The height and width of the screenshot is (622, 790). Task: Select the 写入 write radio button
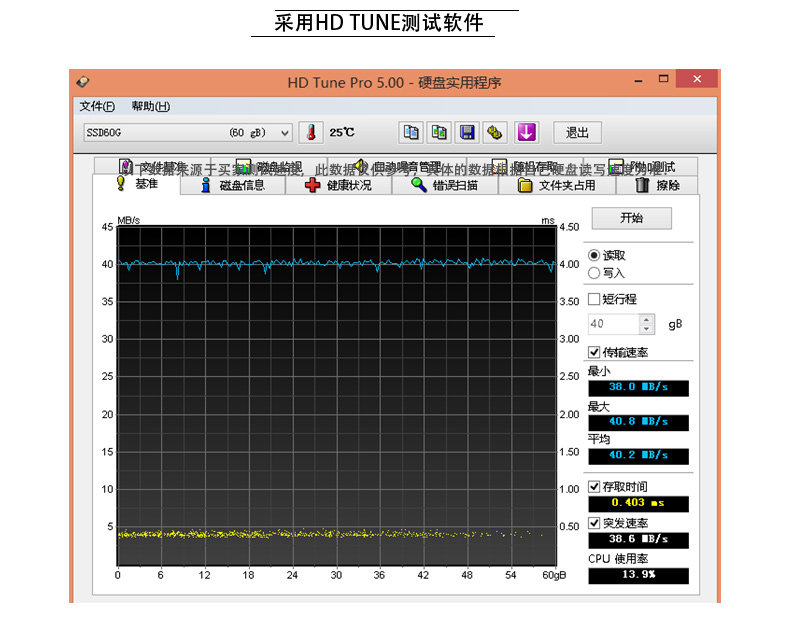point(594,273)
